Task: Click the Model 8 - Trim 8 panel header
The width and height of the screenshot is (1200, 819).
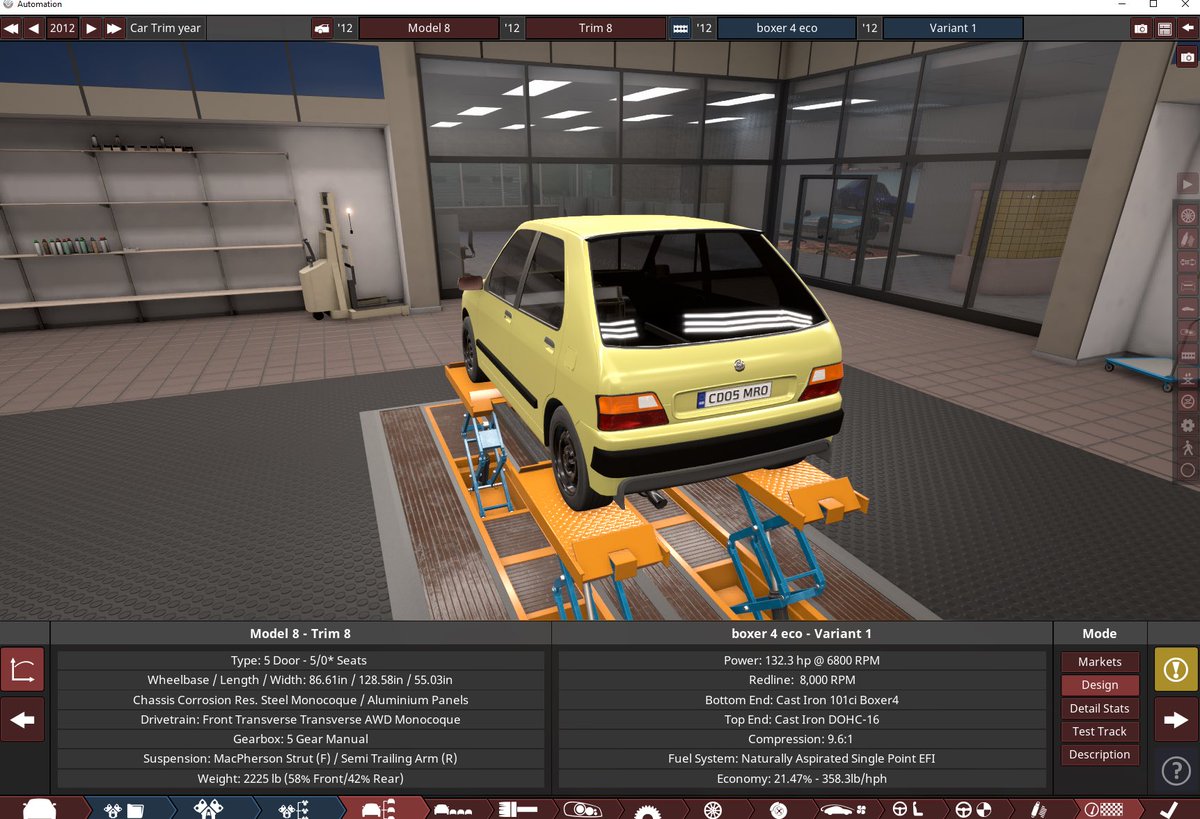Action: click(x=301, y=633)
